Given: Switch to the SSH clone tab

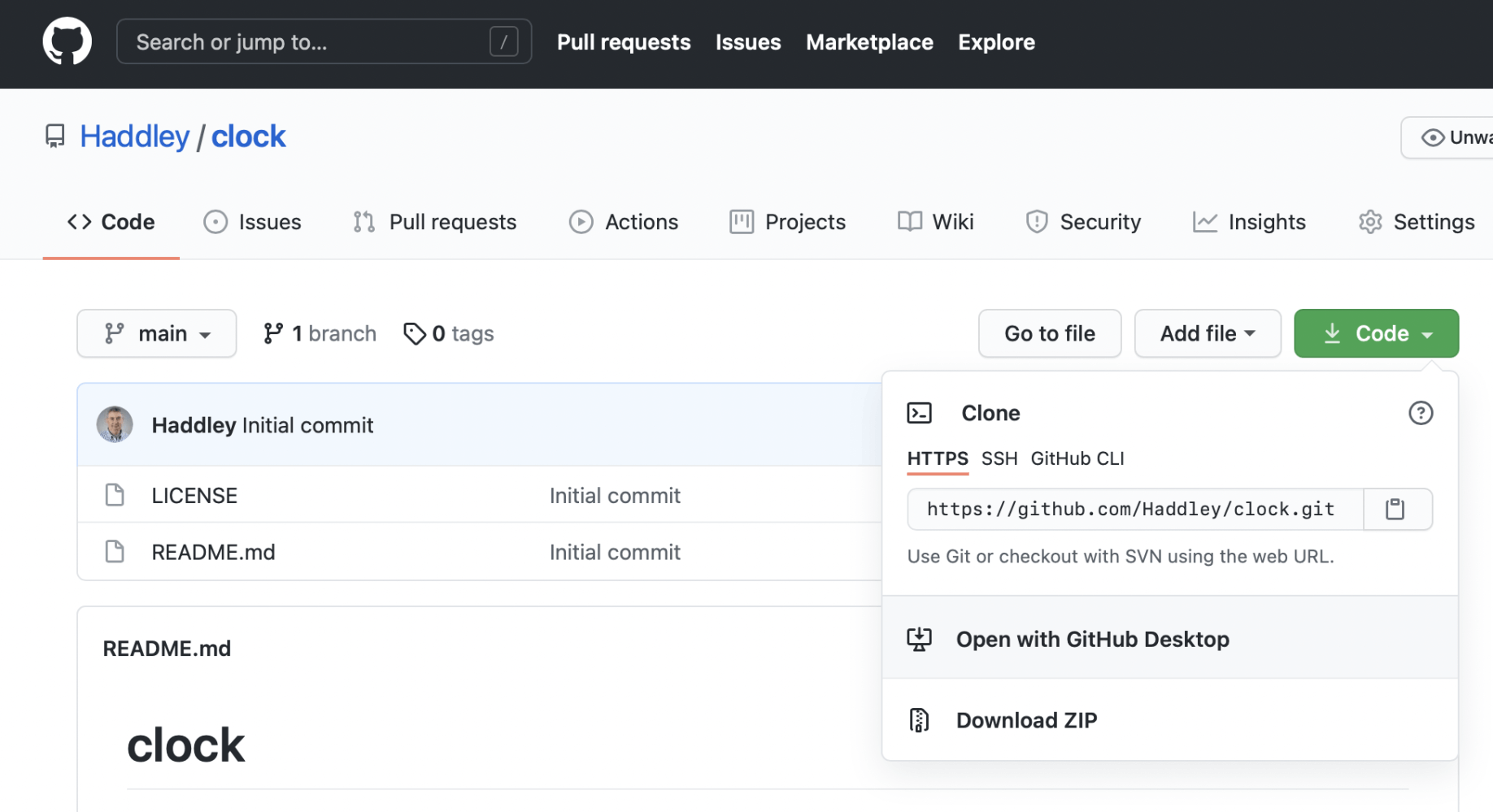Looking at the screenshot, I should click(x=999, y=458).
